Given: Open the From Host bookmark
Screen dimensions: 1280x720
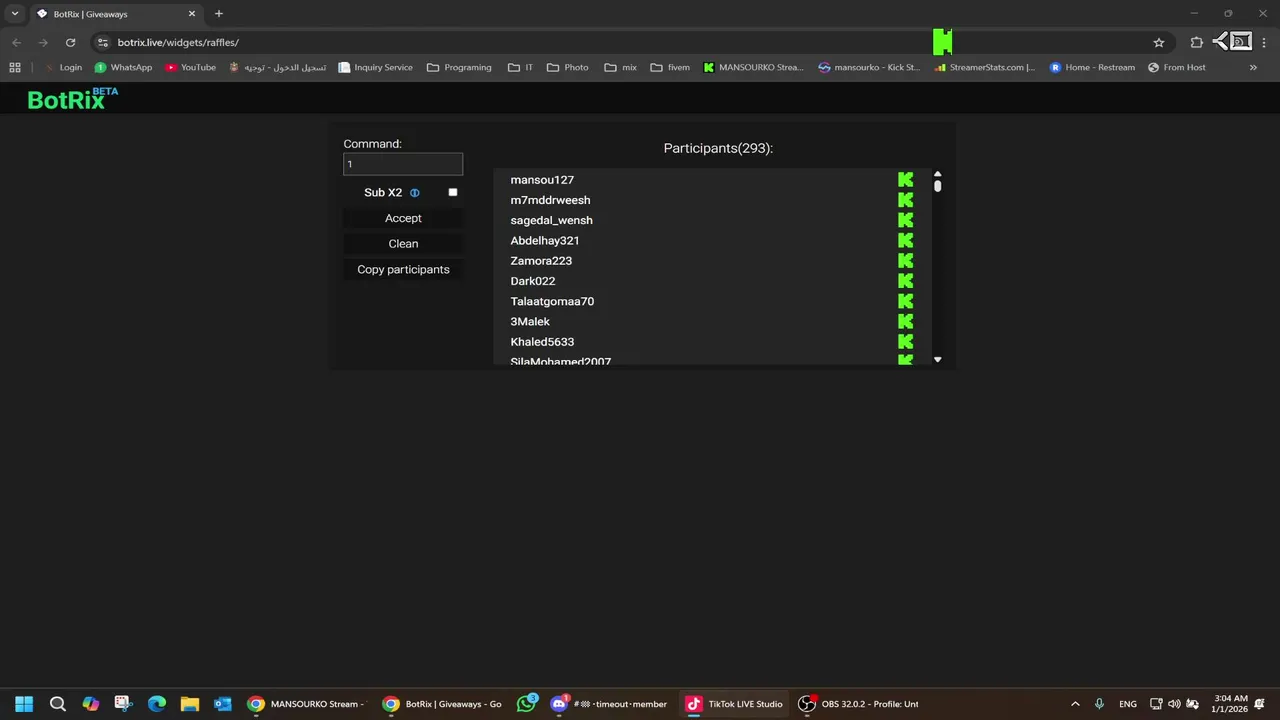Looking at the screenshot, I should click(1177, 68).
